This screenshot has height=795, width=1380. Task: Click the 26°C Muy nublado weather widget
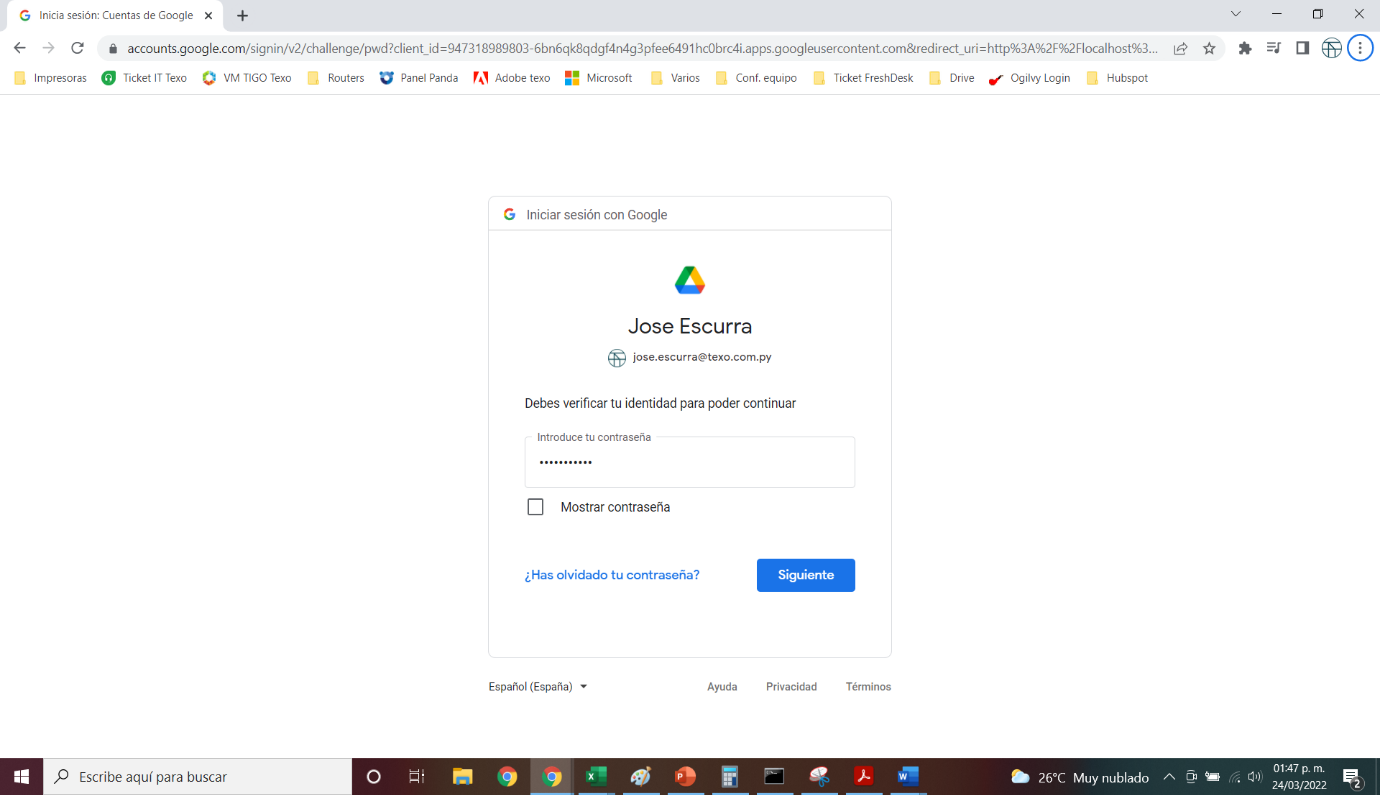[1079, 777]
